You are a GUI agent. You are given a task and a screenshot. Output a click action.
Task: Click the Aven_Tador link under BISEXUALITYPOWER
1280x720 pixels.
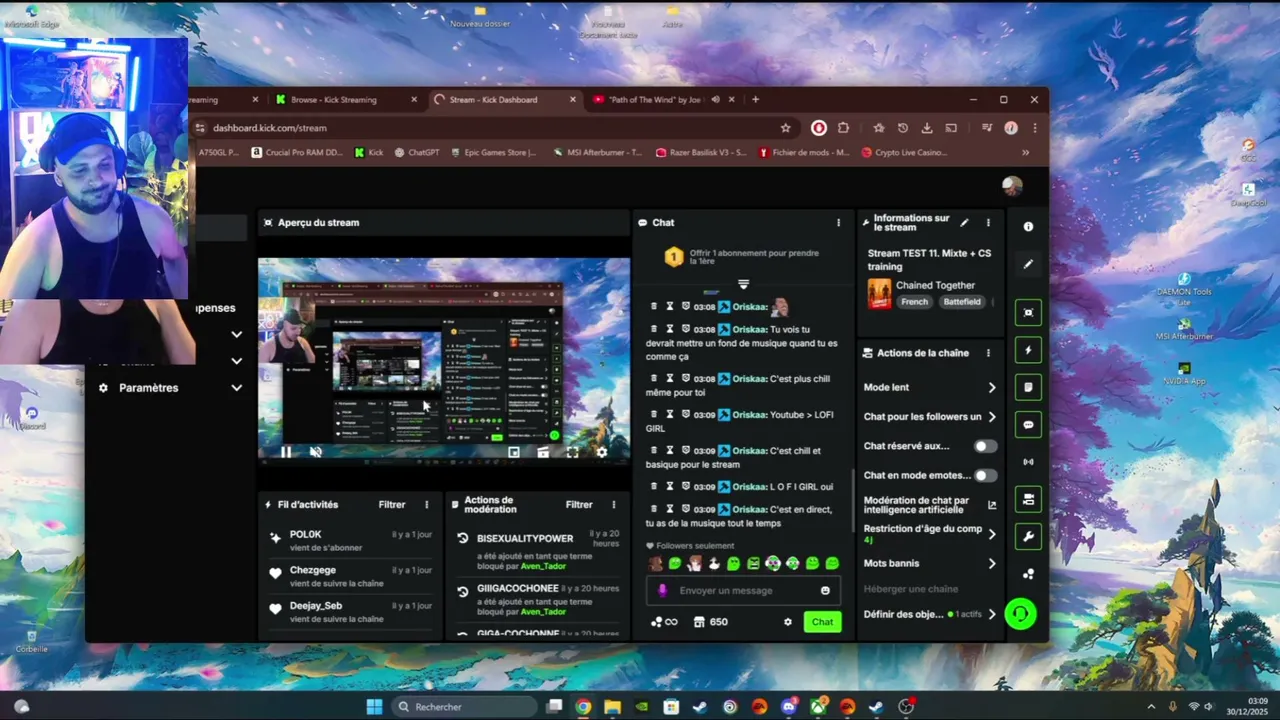click(543, 566)
